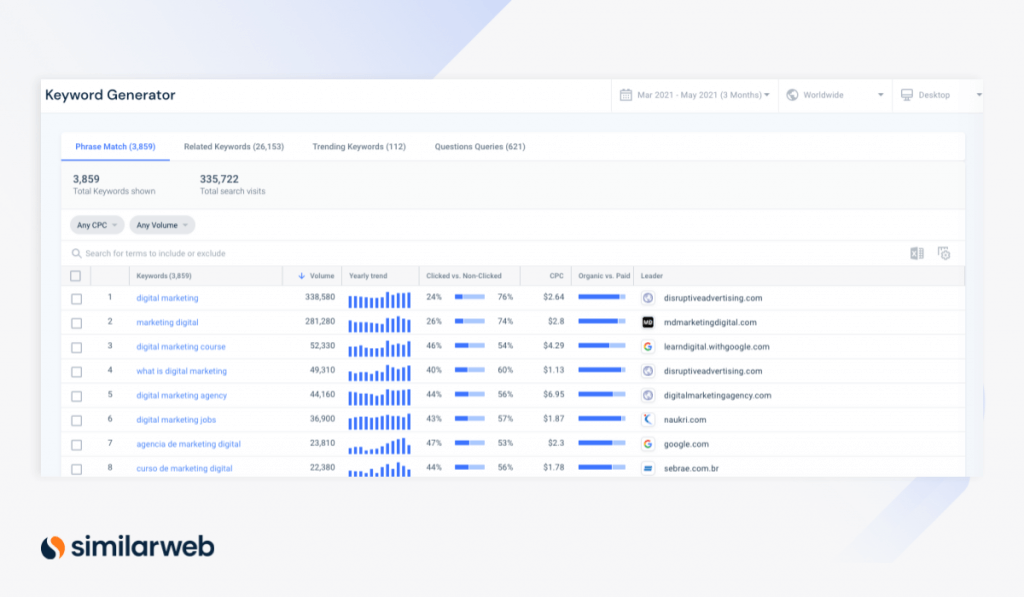1024x597 pixels.
Task: Open the marketing digital keyword link
Action: pos(167,322)
